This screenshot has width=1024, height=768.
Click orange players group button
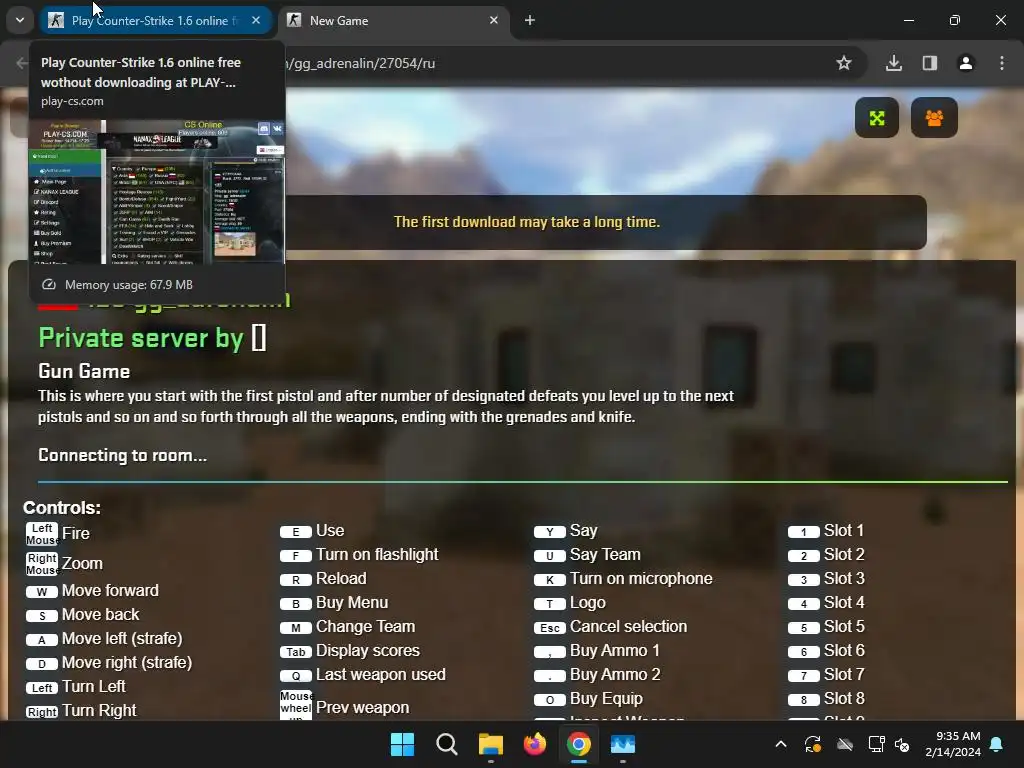pyautogui.click(x=934, y=118)
